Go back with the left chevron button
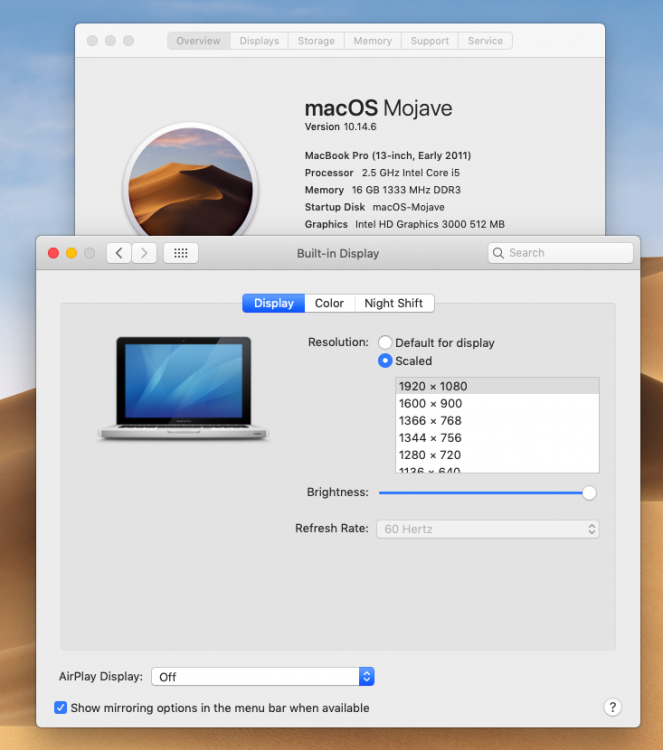Image resolution: width=663 pixels, height=750 pixels. pos(119,253)
